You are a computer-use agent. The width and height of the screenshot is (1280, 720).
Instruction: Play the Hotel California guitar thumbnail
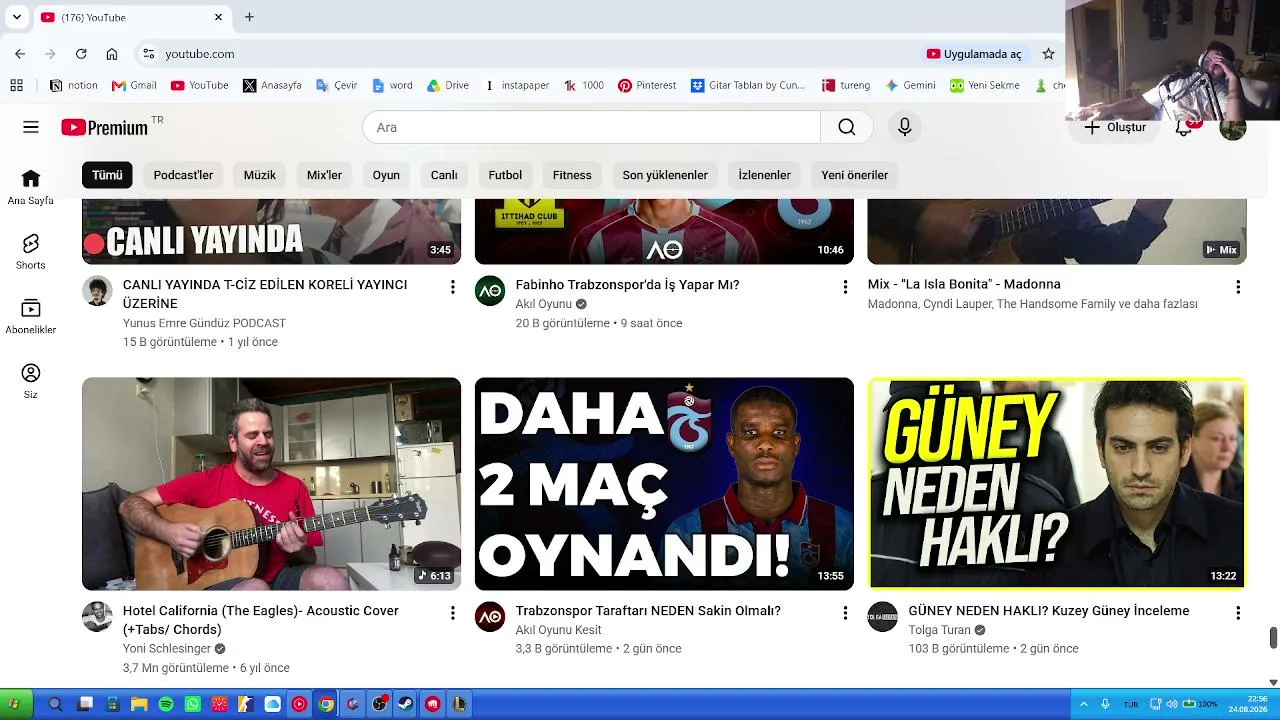pyautogui.click(x=271, y=484)
